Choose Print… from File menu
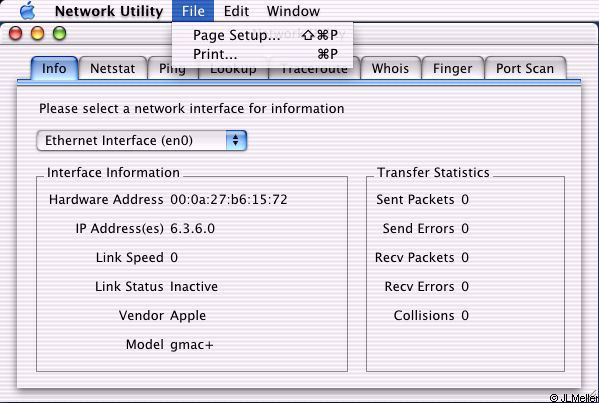 [262, 54]
